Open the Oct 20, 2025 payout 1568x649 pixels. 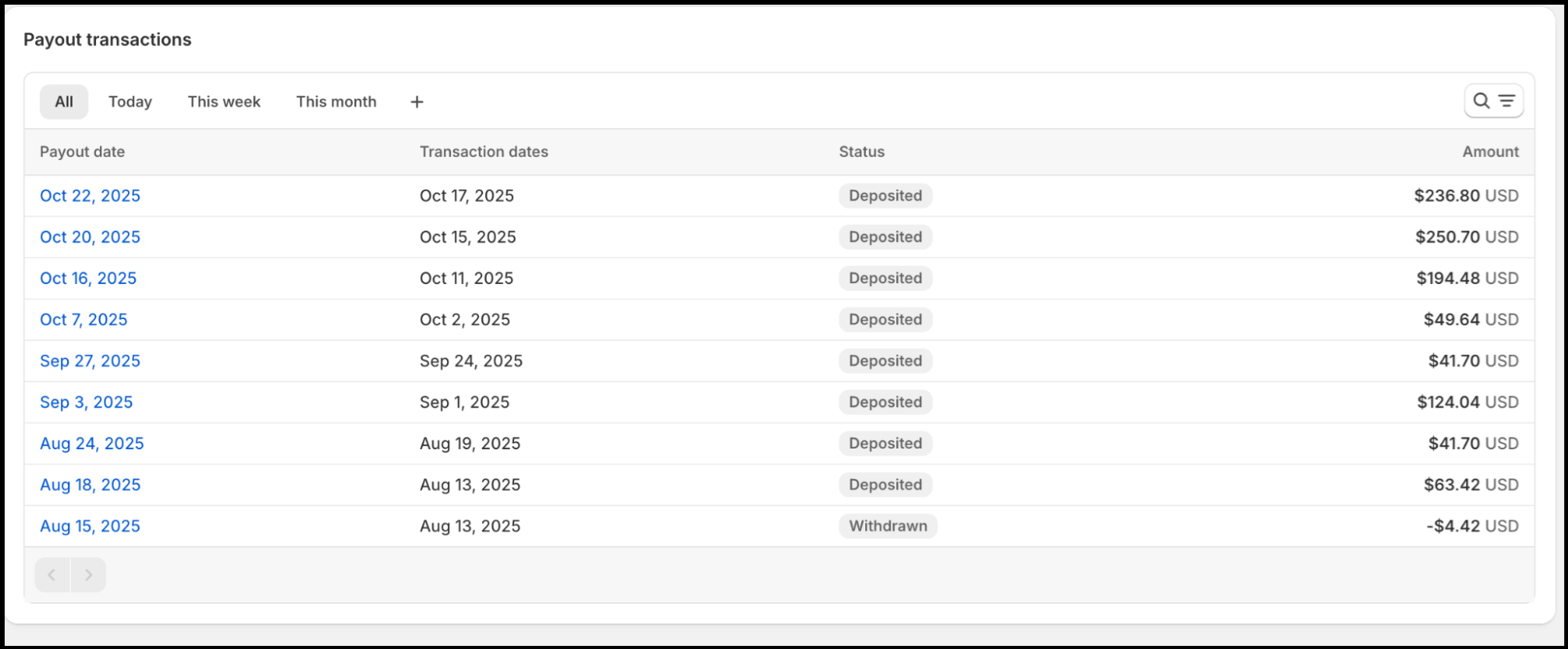[x=90, y=237]
